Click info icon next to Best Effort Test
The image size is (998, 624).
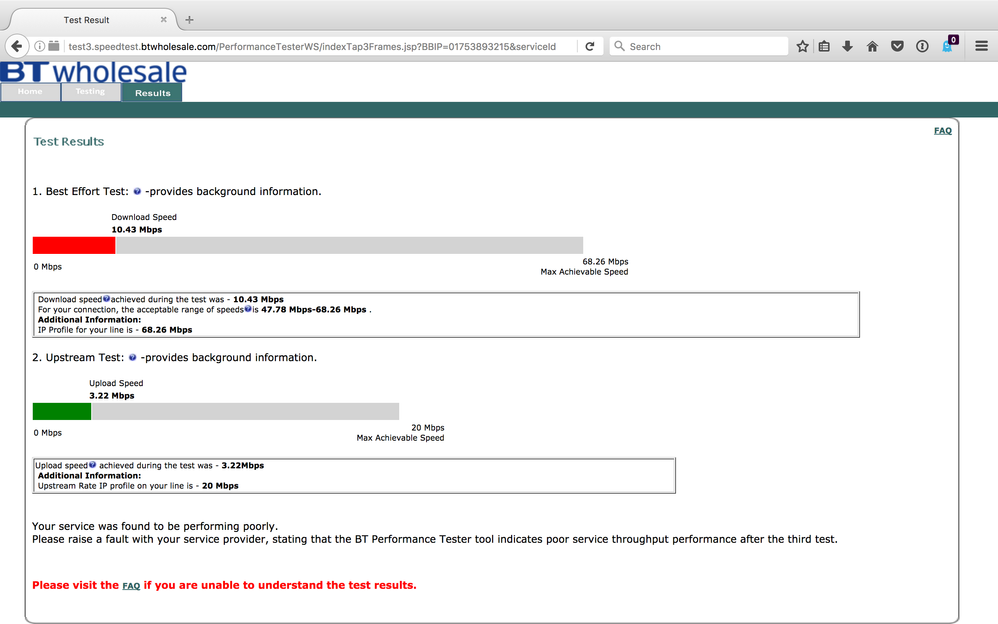pyautogui.click(x=137, y=191)
